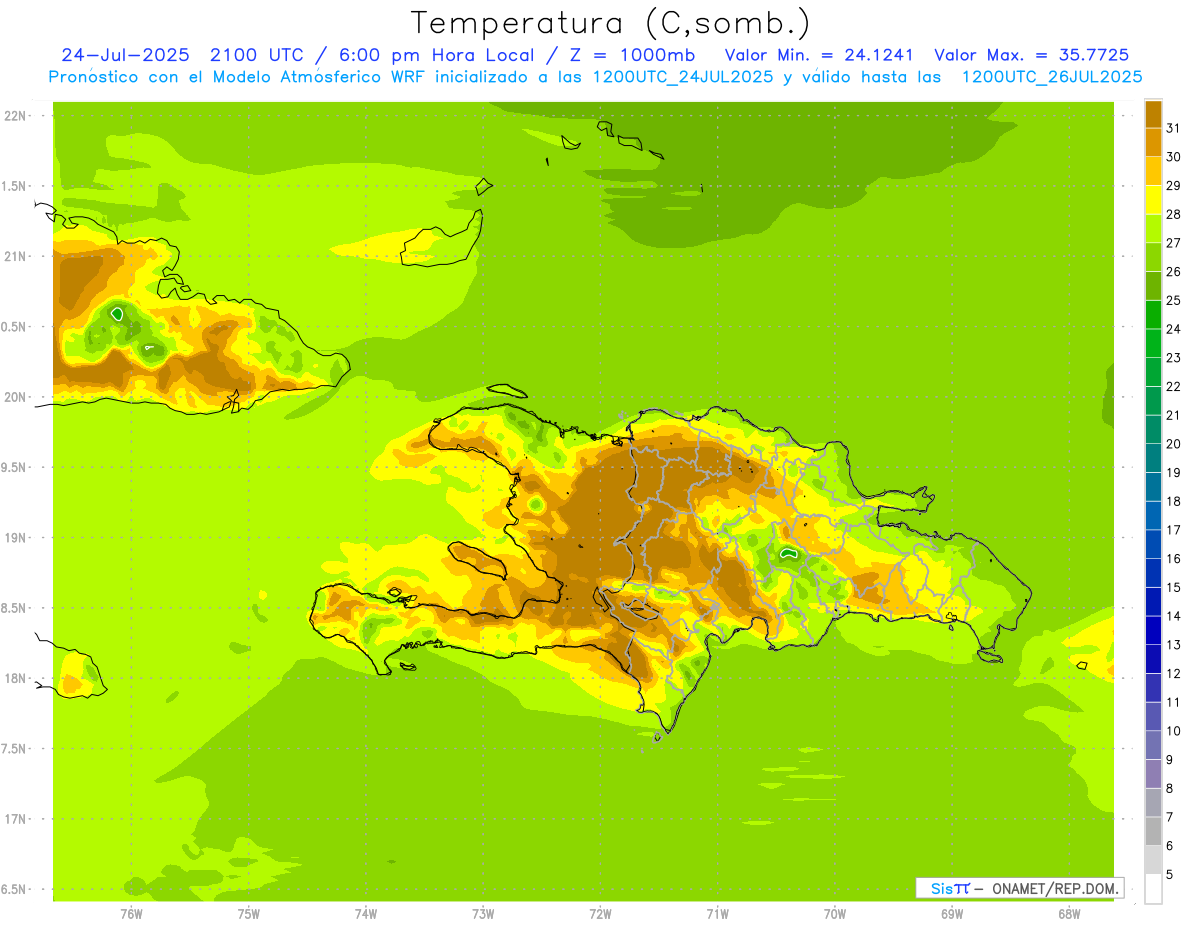
Task: Click the '1.5N' latitude label
Action: coord(15,186)
